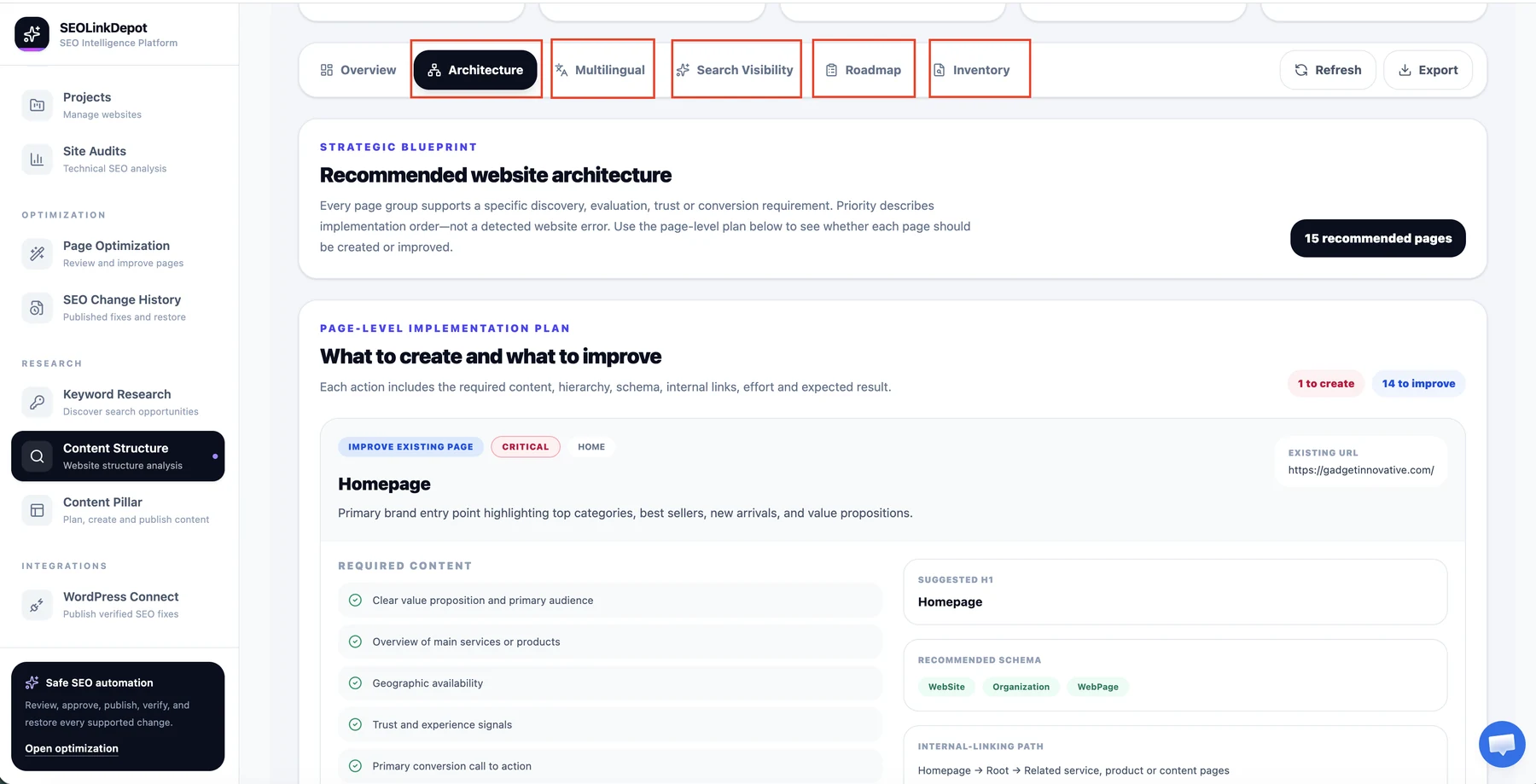Image resolution: width=1536 pixels, height=784 pixels.
Task: Click check icon beside Clear value proposition
Action: (x=355, y=601)
